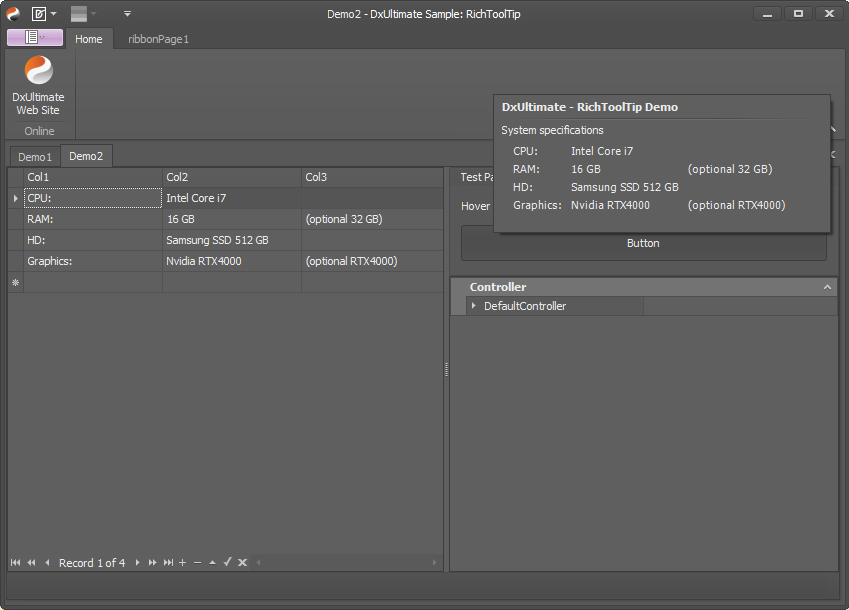Maximize the Demo2 window
This screenshot has width=849, height=610.
pos(798,14)
